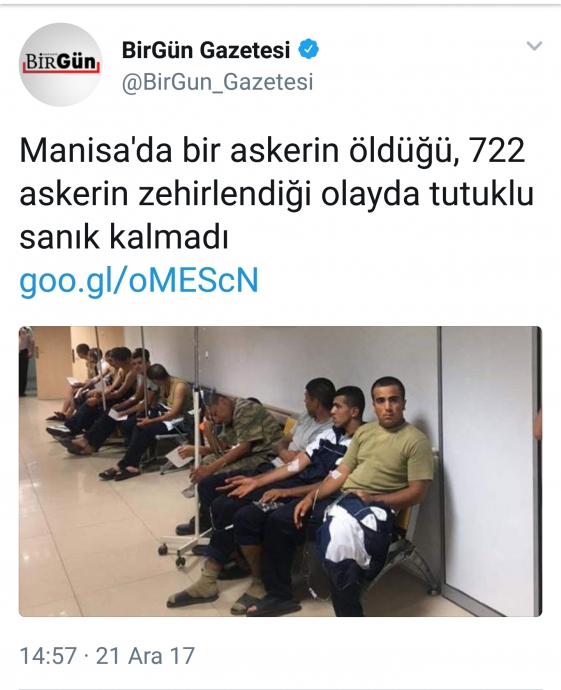This screenshot has height=690, width=561.
Task: Click the blue verified badge
Action: coord(309,49)
